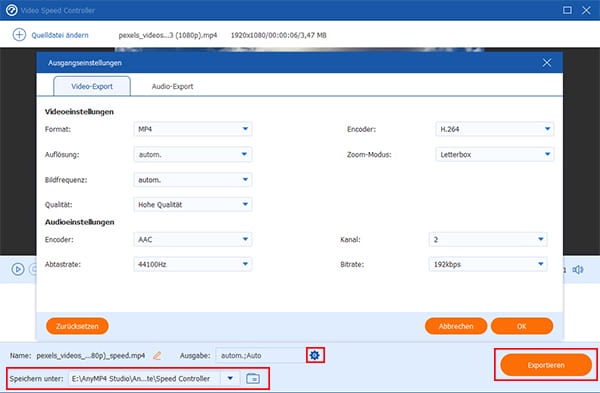Open output settings gear icon
Image resolution: width=600 pixels, height=393 pixels.
[x=315, y=355]
